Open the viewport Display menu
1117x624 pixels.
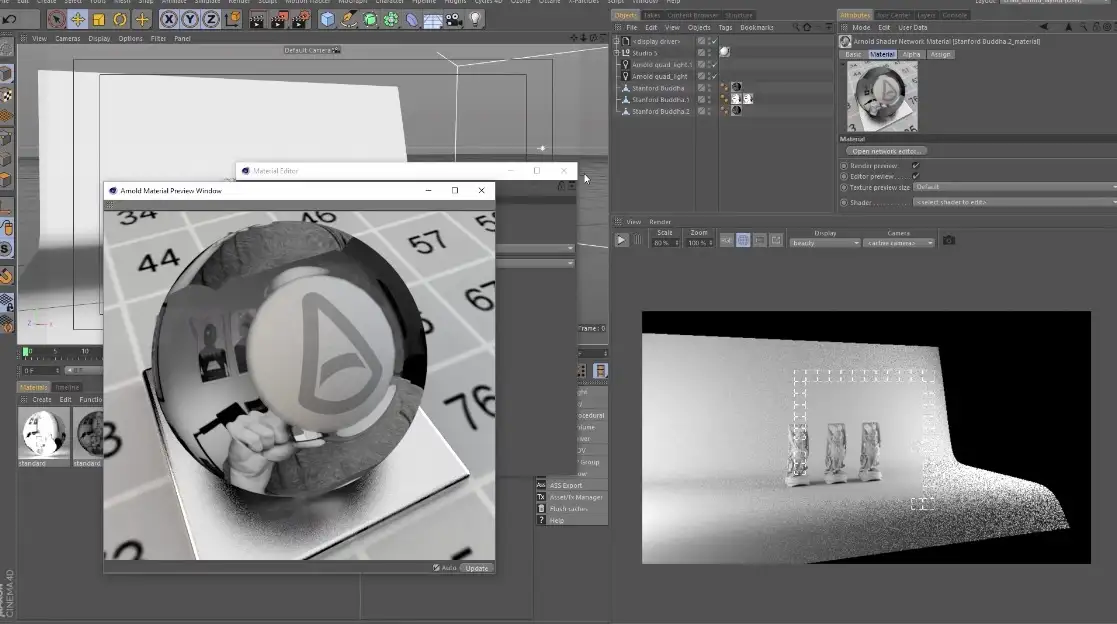[x=99, y=38]
